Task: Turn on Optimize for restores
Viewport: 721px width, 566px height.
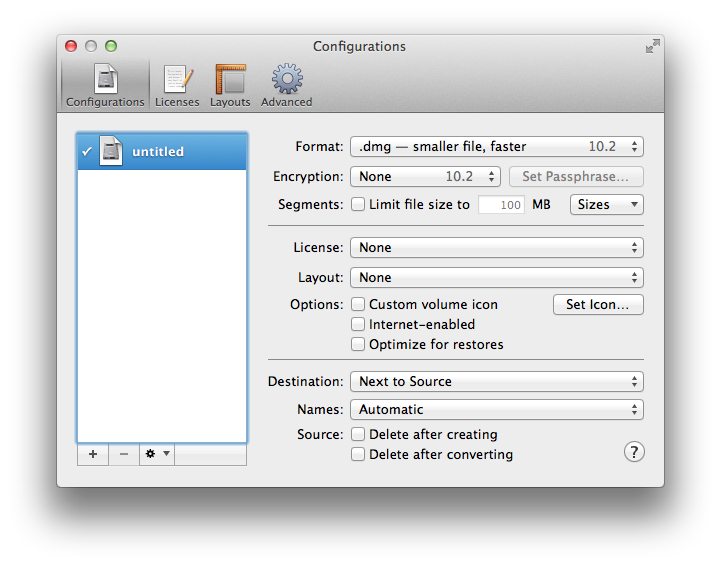Action: coord(358,344)
